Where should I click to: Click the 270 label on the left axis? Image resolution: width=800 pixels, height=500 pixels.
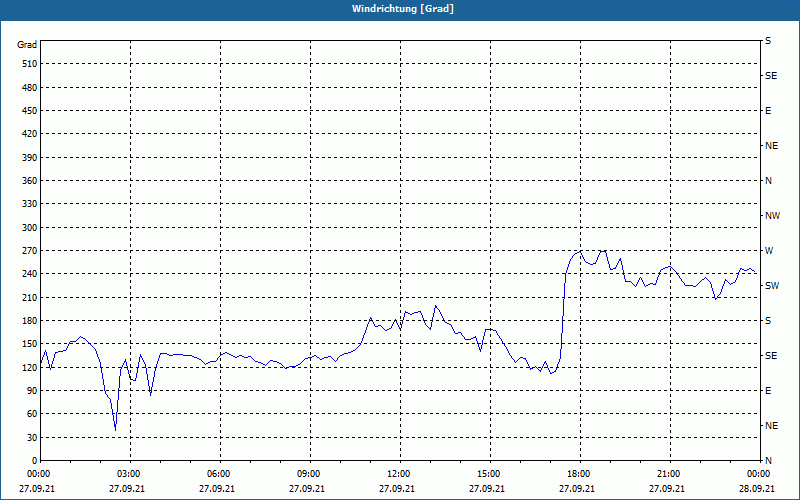28,251
